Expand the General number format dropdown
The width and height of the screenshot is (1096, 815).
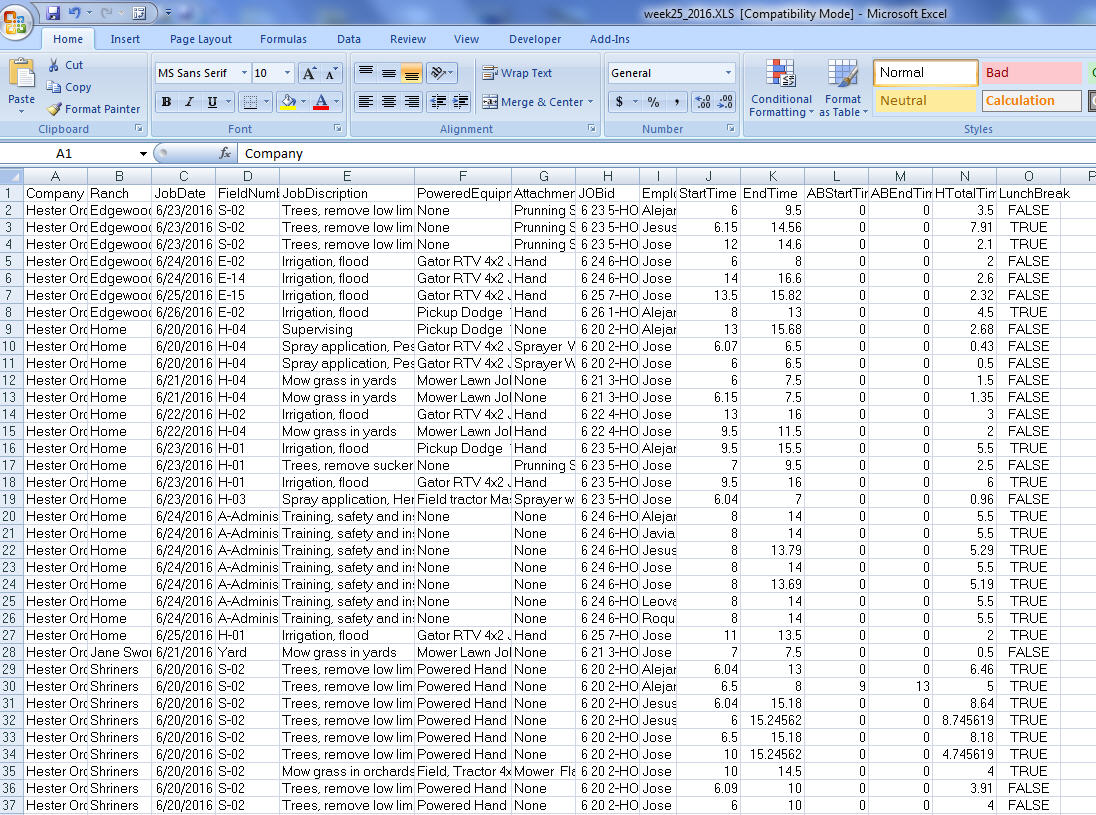[x=728, y=73]
